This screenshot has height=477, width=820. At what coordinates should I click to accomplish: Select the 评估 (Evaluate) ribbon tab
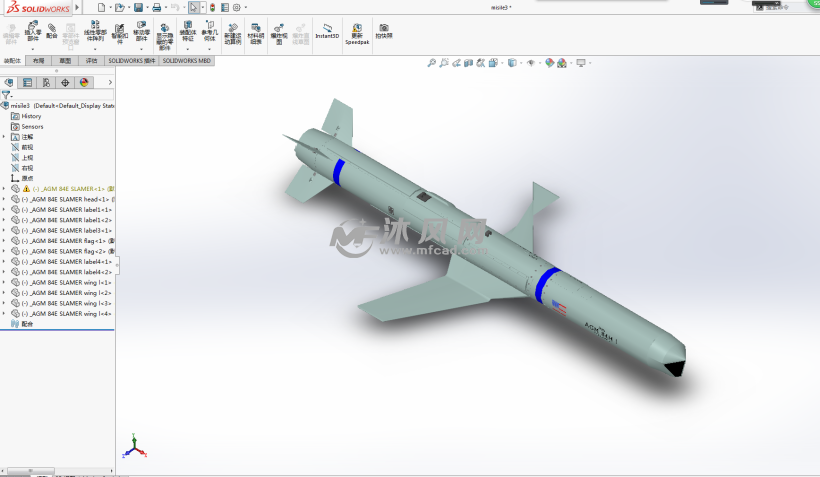click(92, 61)
